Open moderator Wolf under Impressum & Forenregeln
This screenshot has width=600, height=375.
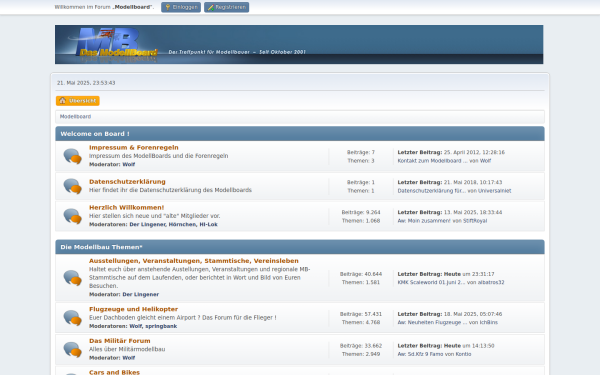coord(129,165)
